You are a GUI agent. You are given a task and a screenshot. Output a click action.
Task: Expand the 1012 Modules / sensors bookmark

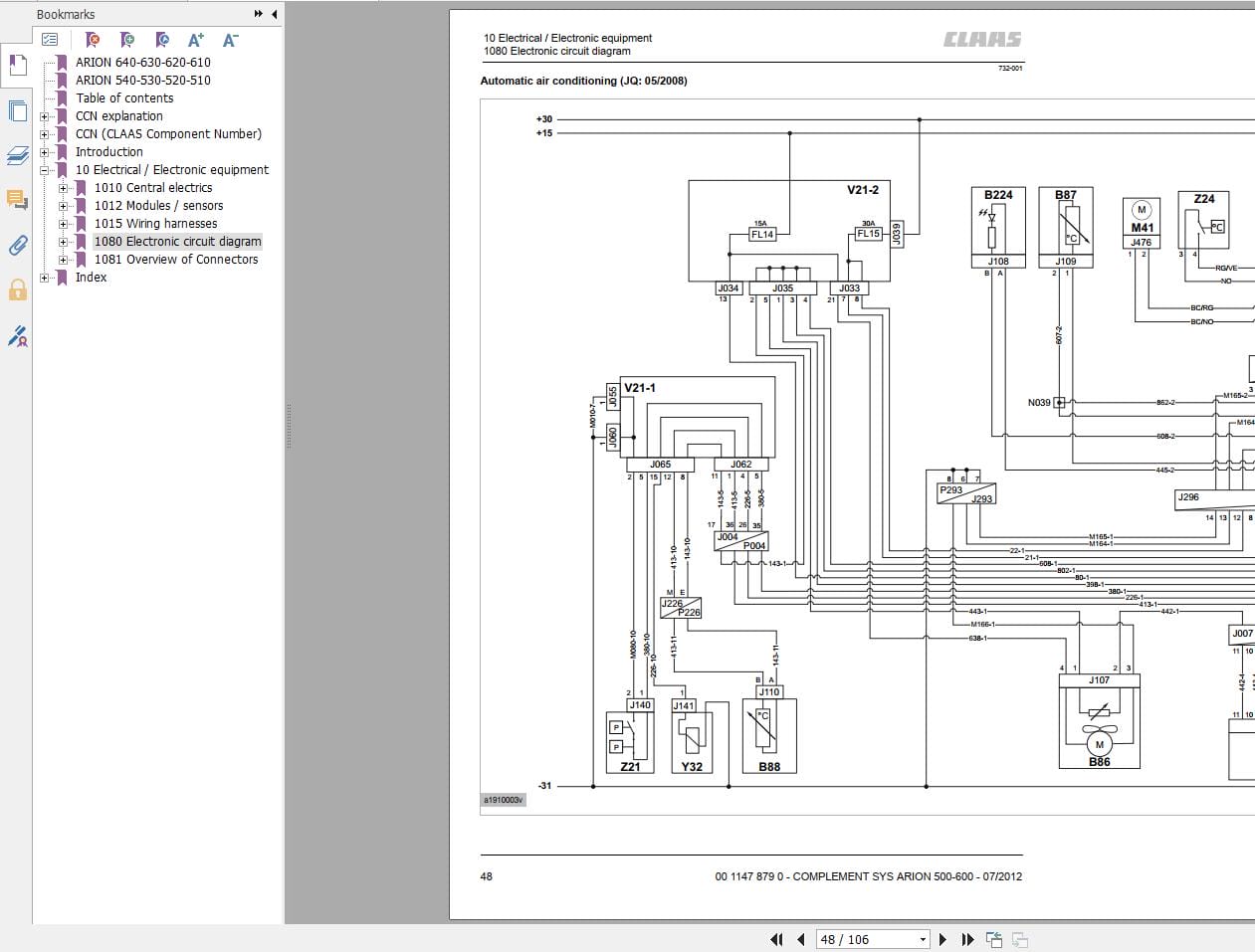tap(63, 206)
